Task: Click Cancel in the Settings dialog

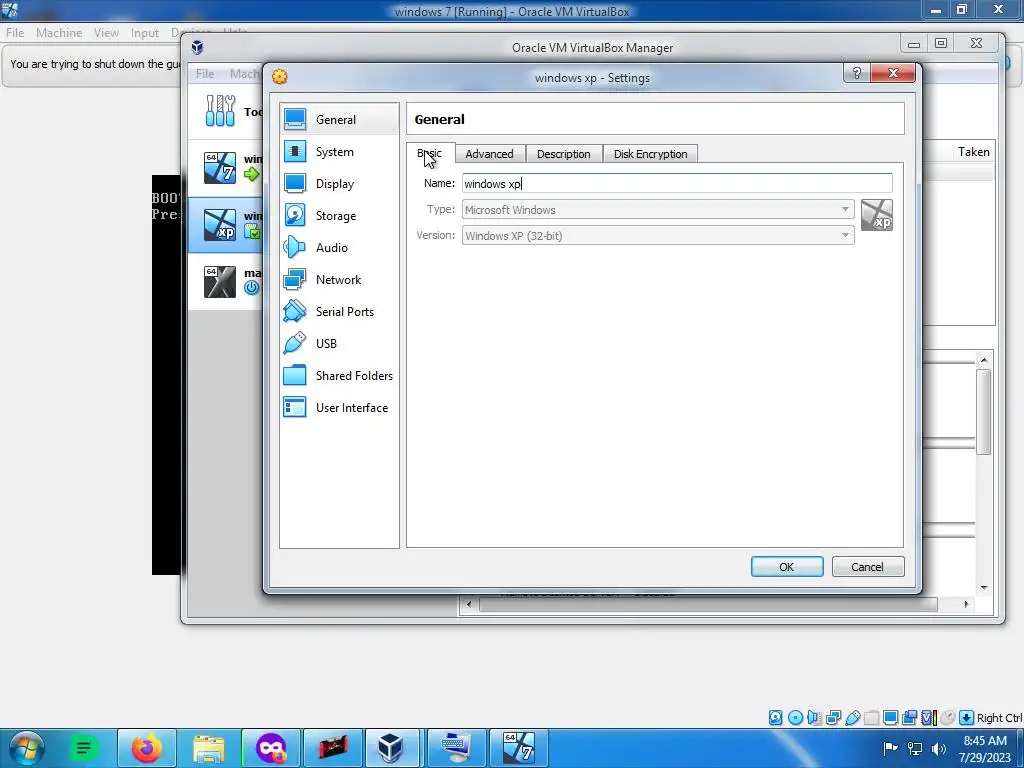Action: point(868,567)
